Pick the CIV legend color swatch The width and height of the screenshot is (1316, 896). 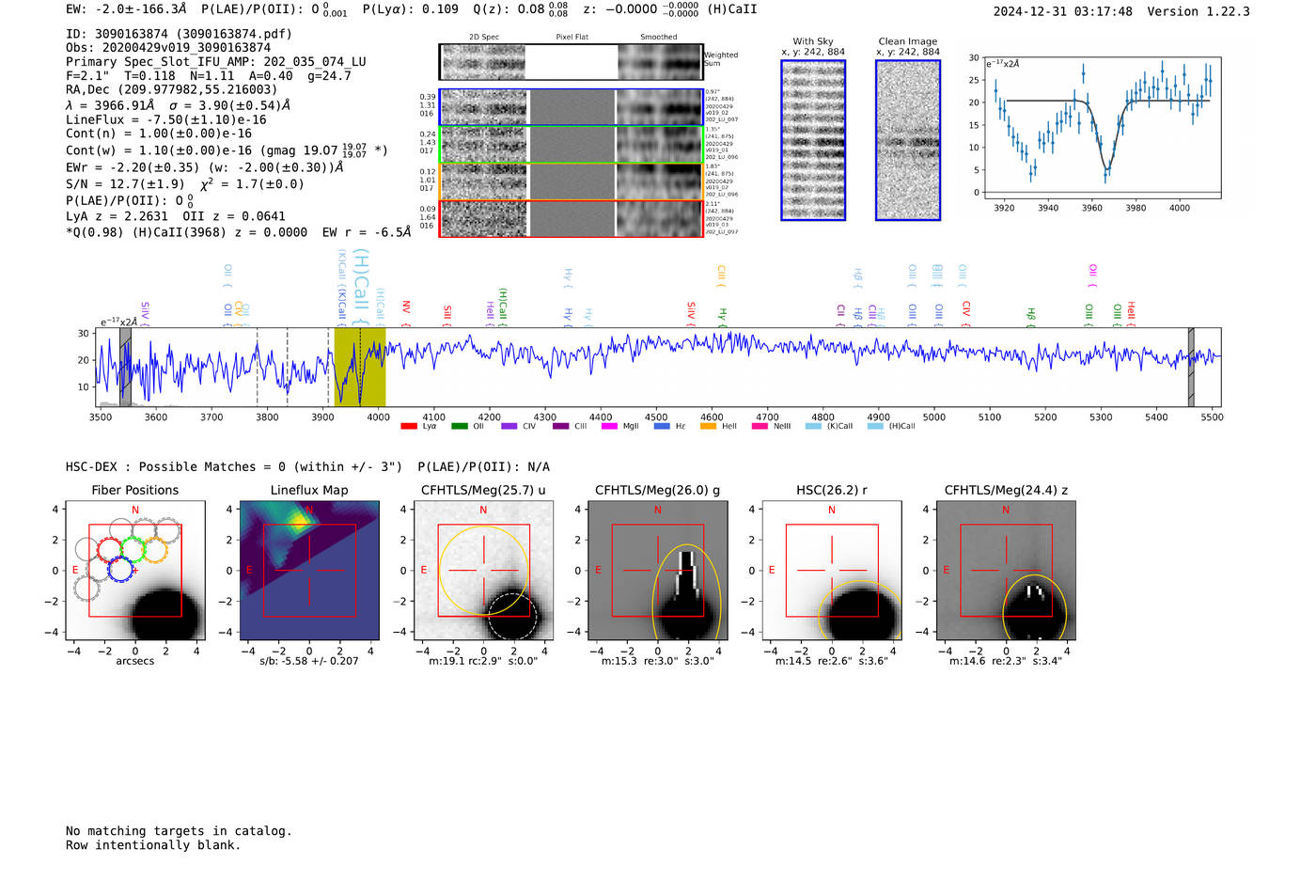pyautogui.click(x=509, y=426)
